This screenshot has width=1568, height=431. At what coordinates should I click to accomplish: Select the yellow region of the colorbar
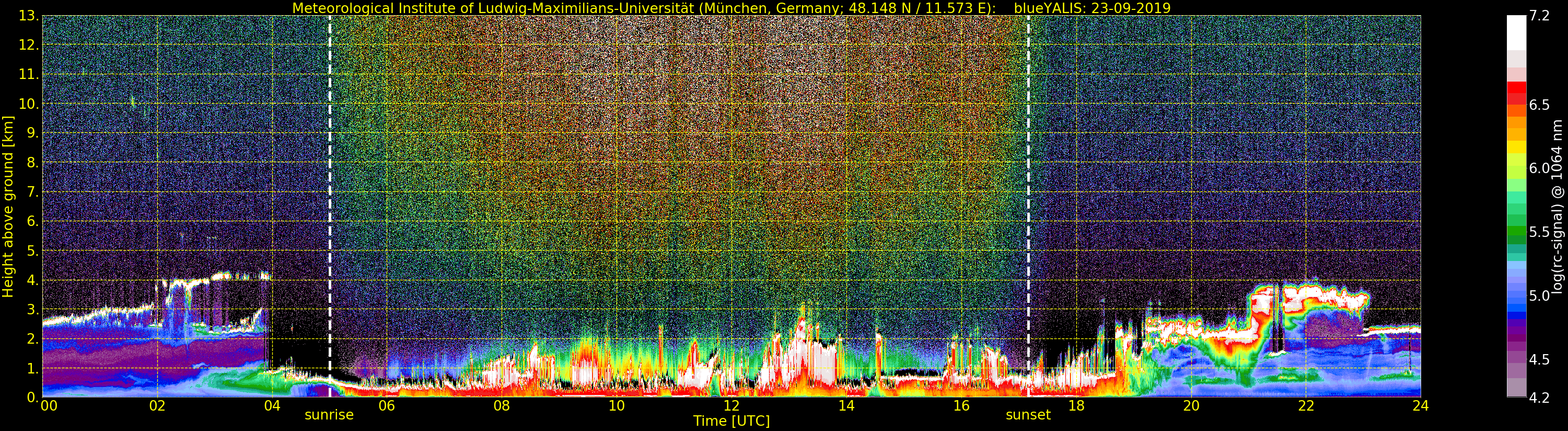point(1516,148)
